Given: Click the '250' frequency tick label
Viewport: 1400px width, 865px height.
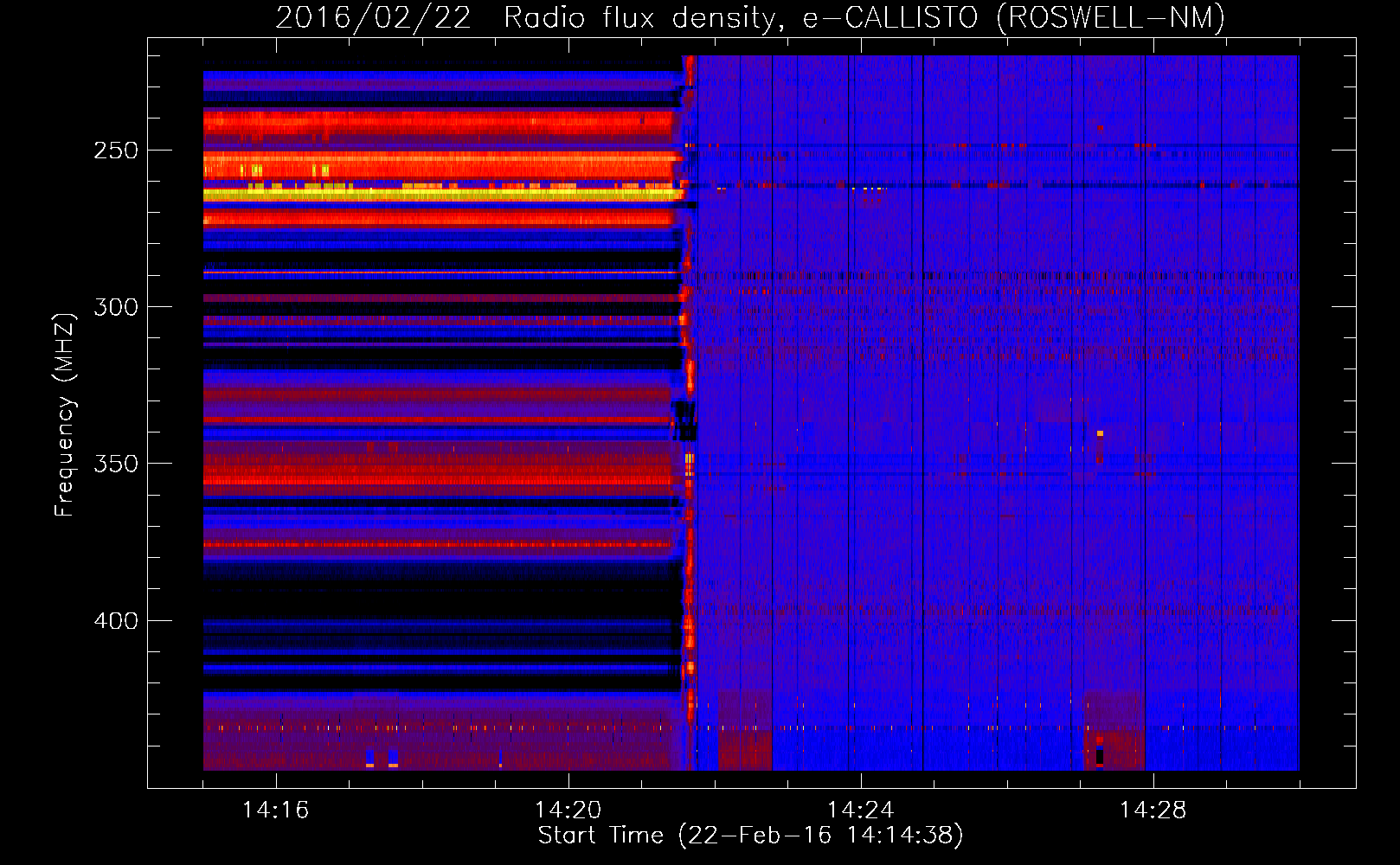Looking at the screenshot, I should pos(116,151).
